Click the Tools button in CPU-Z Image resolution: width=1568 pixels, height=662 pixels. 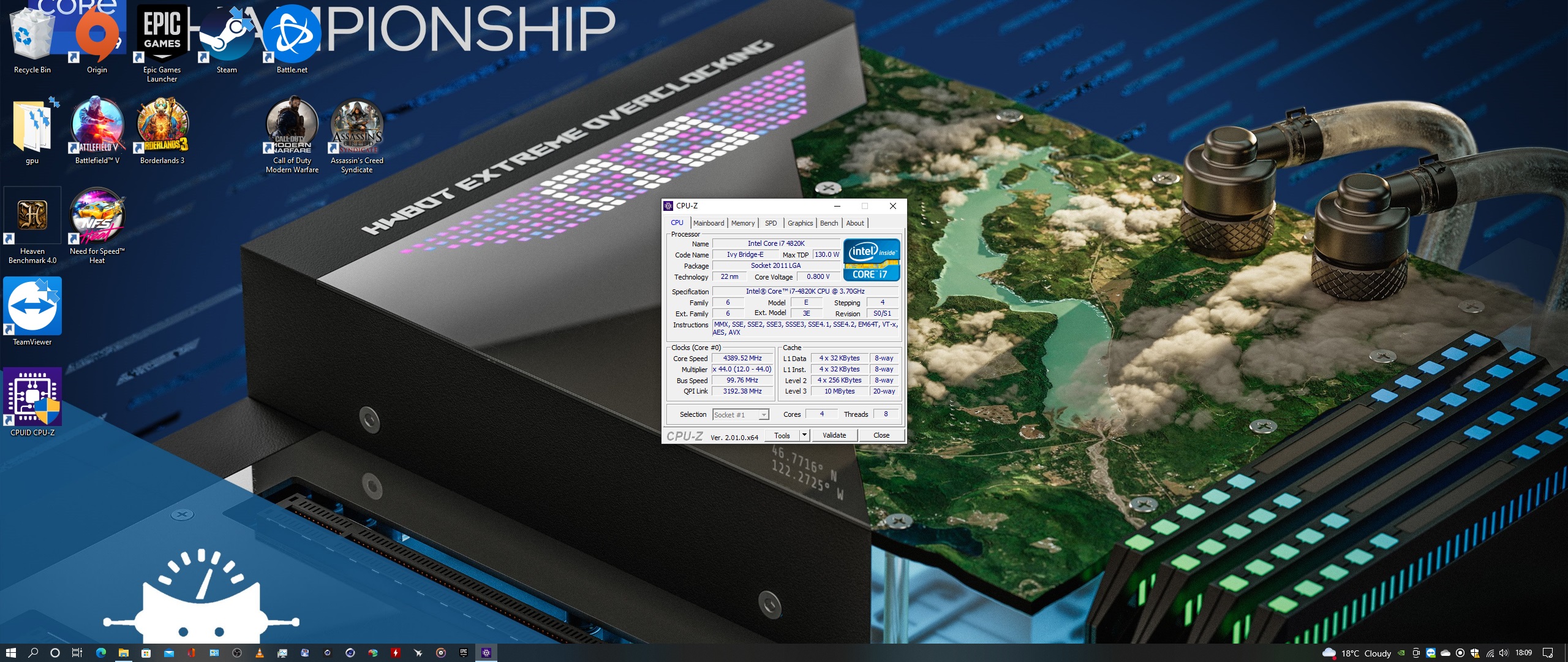782,435
